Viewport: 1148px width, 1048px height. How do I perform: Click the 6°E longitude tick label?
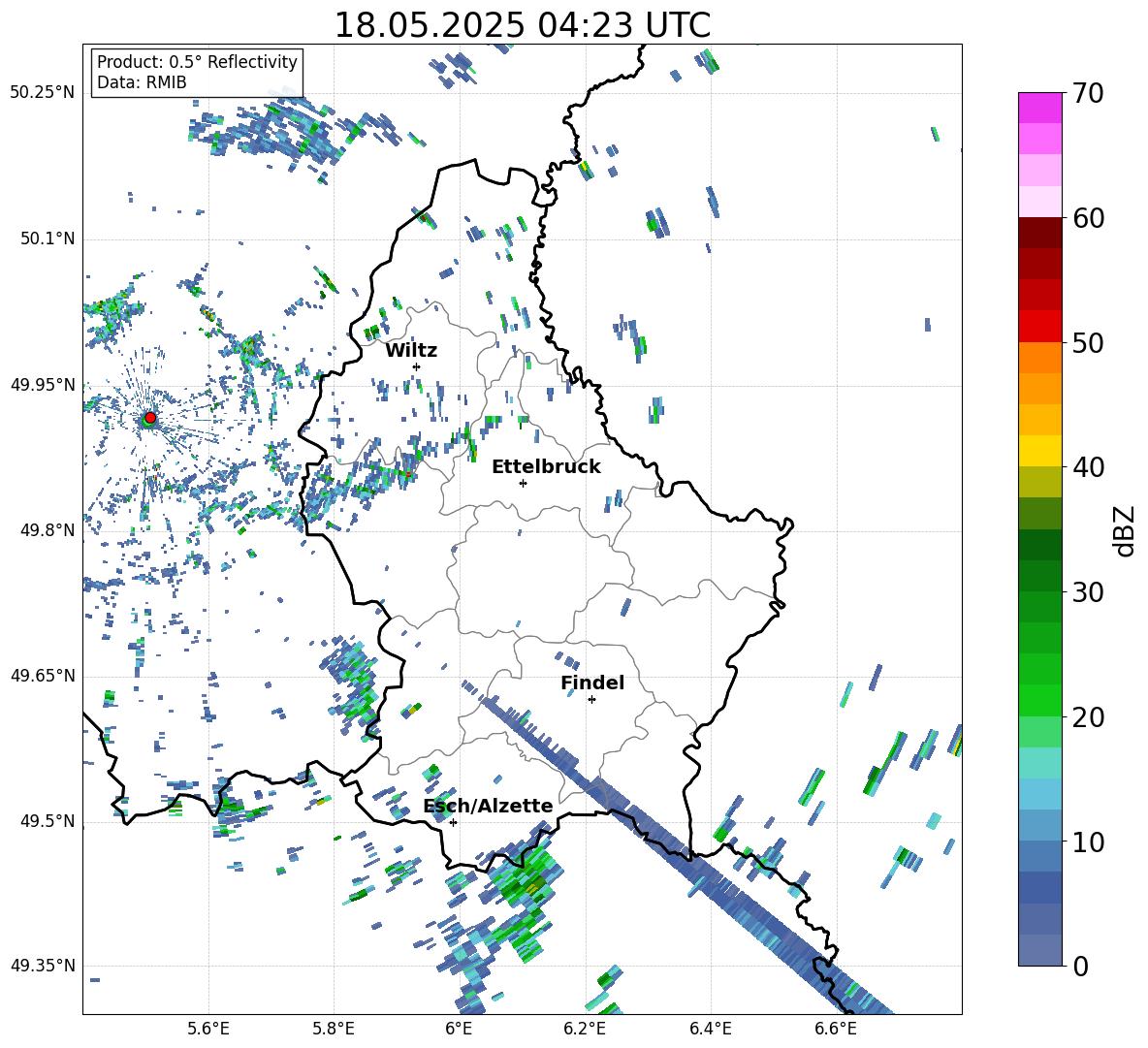(459, 1029)
